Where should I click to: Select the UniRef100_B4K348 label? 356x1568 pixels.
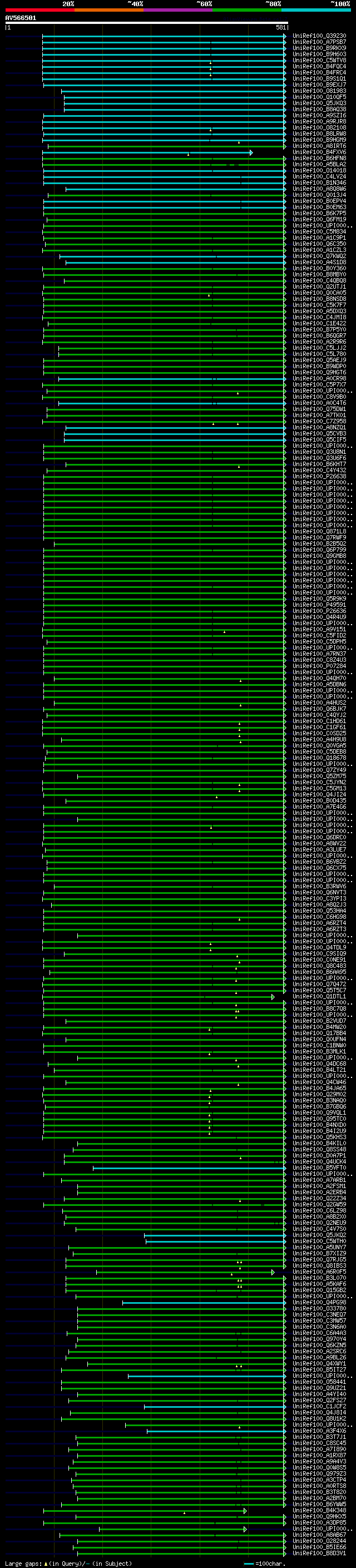319,1511
